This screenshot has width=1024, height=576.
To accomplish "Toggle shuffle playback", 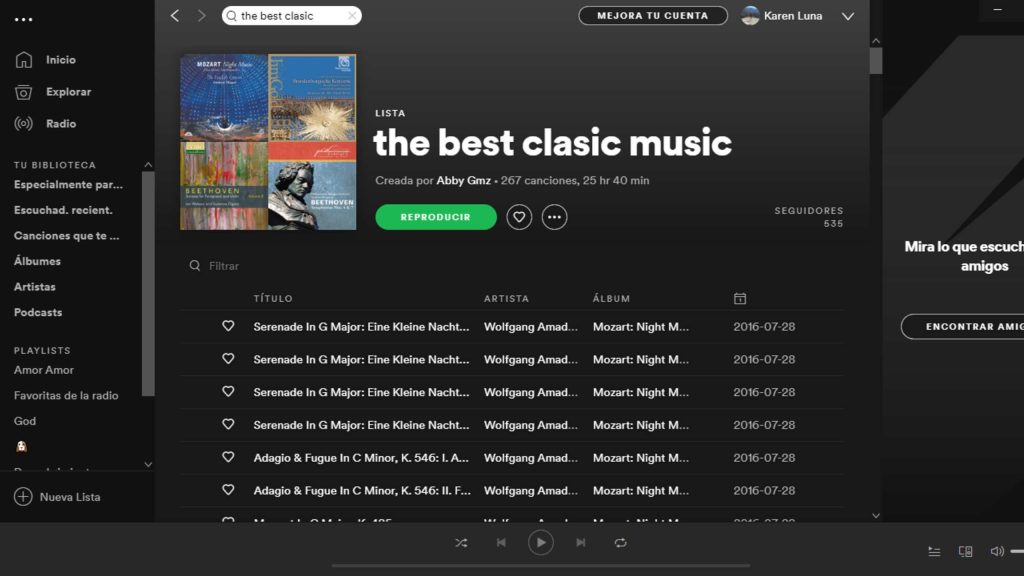I will (x=461, y=543).
